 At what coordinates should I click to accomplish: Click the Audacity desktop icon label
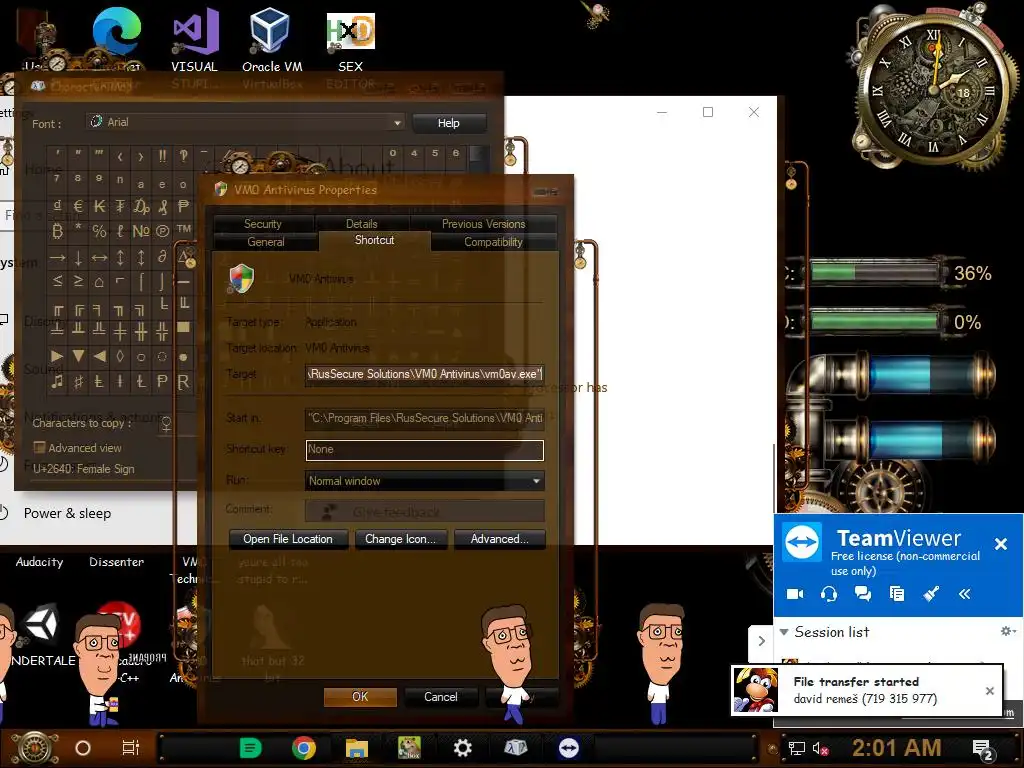pyautogui.click(x=39, y=562)
